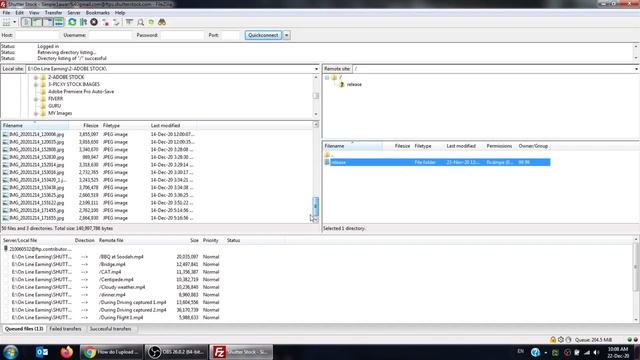
Task: Sort remote files by Owner/Group column
Action: pos(533,146)
